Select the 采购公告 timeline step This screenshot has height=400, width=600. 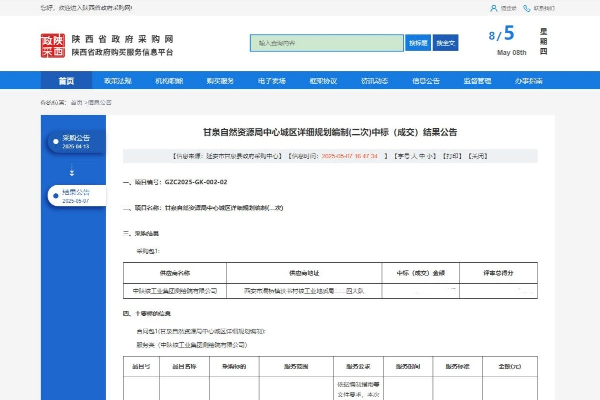click(76, 141)
